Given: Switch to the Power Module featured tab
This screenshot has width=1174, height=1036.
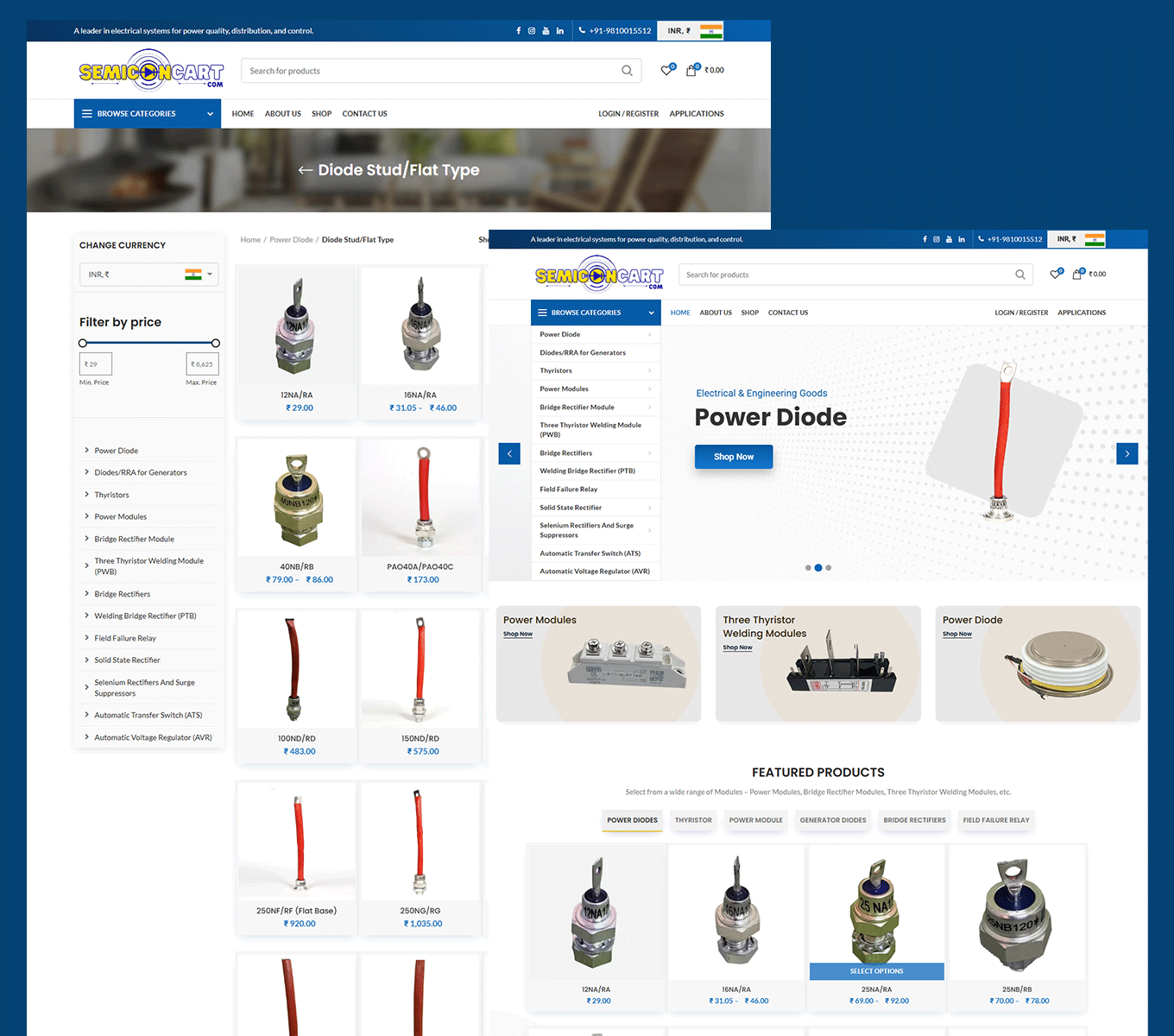Looking at the screenshot, I should [756, 820].
